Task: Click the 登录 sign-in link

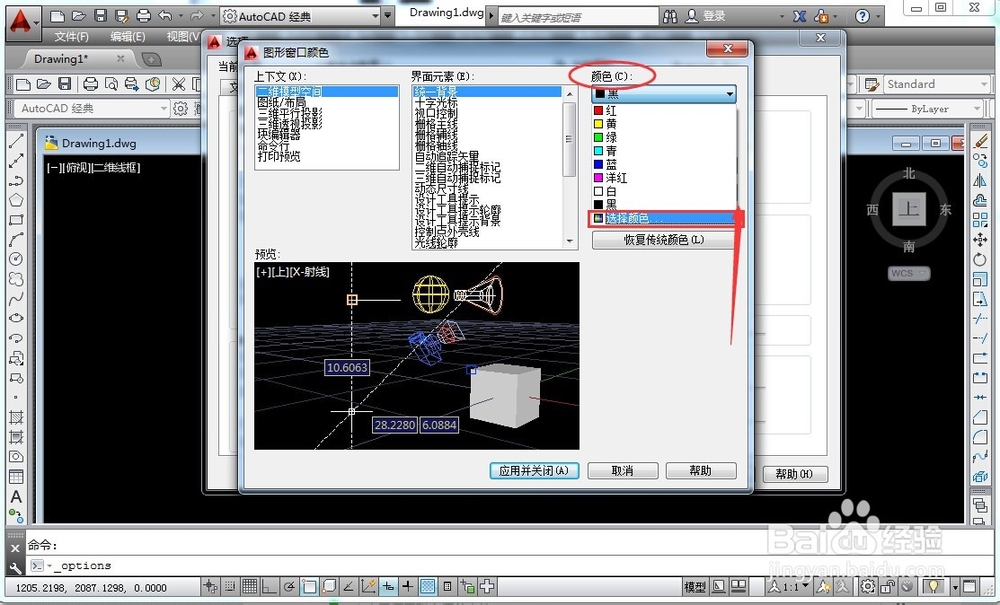Action: coord(715,17)
